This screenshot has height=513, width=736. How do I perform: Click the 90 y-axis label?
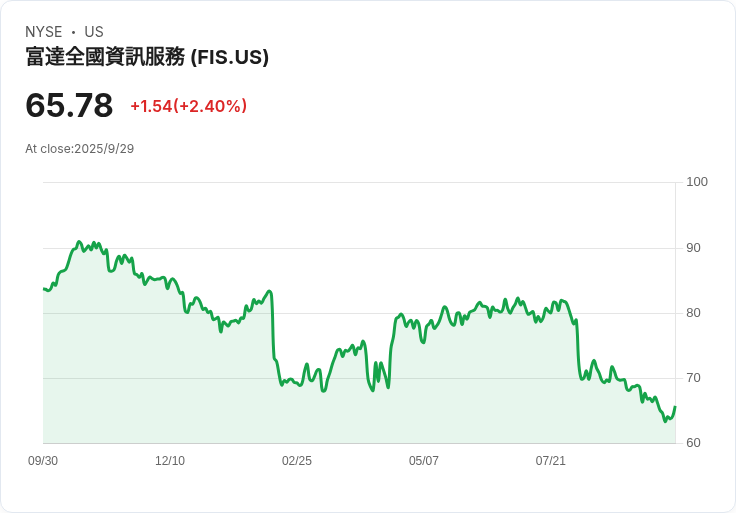pos(693,248)
